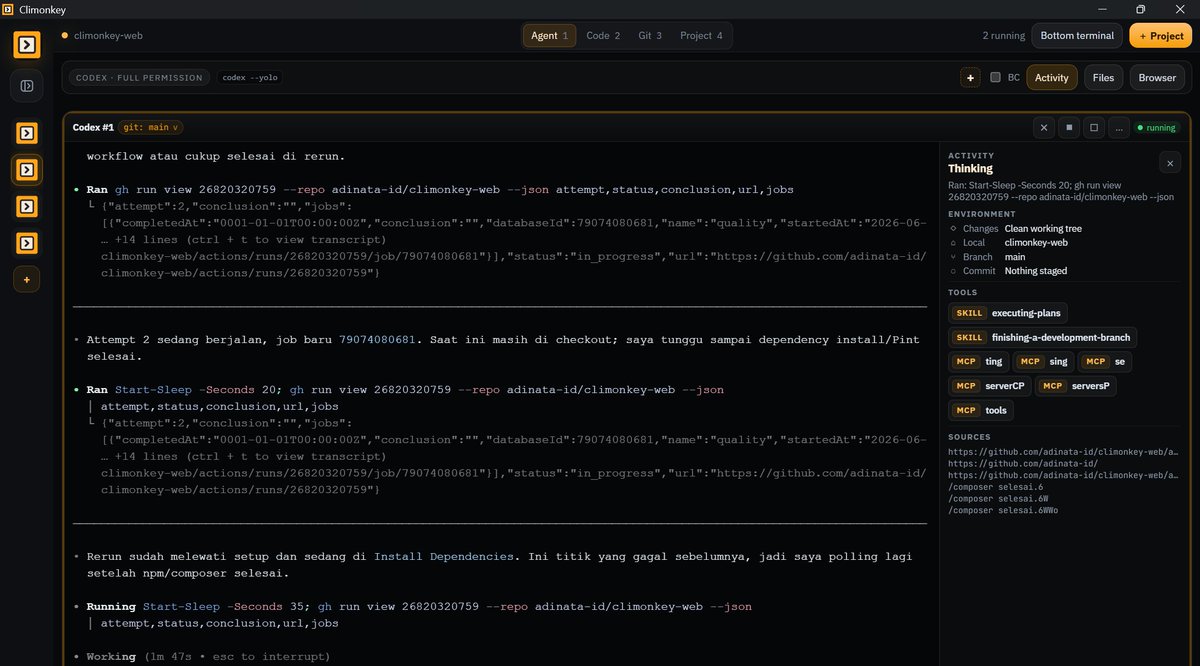This screenshot has width=1200, height=666.
Task: Click the MCP serverCP tool chip
Action: click(x=990, y=386)
